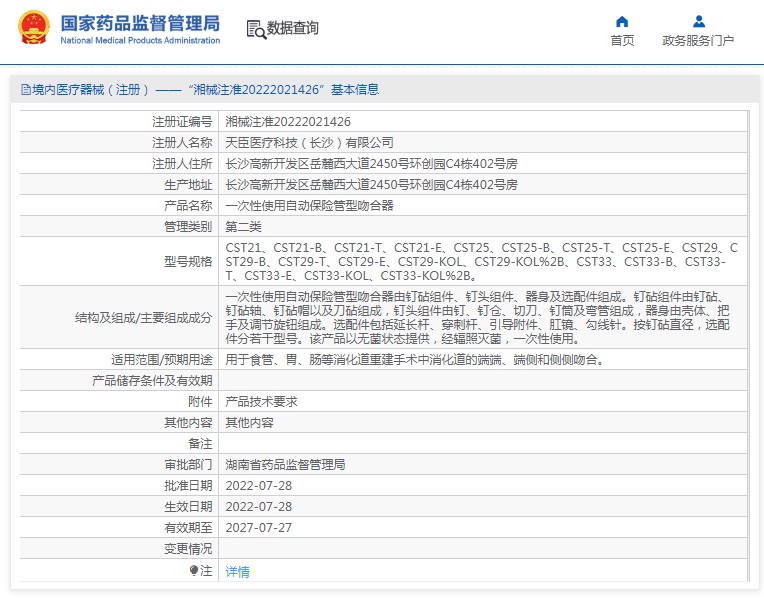Click the 生效日期 value 2022-07-28
Viewport: 764px width, 598px height.
point(259,506)
